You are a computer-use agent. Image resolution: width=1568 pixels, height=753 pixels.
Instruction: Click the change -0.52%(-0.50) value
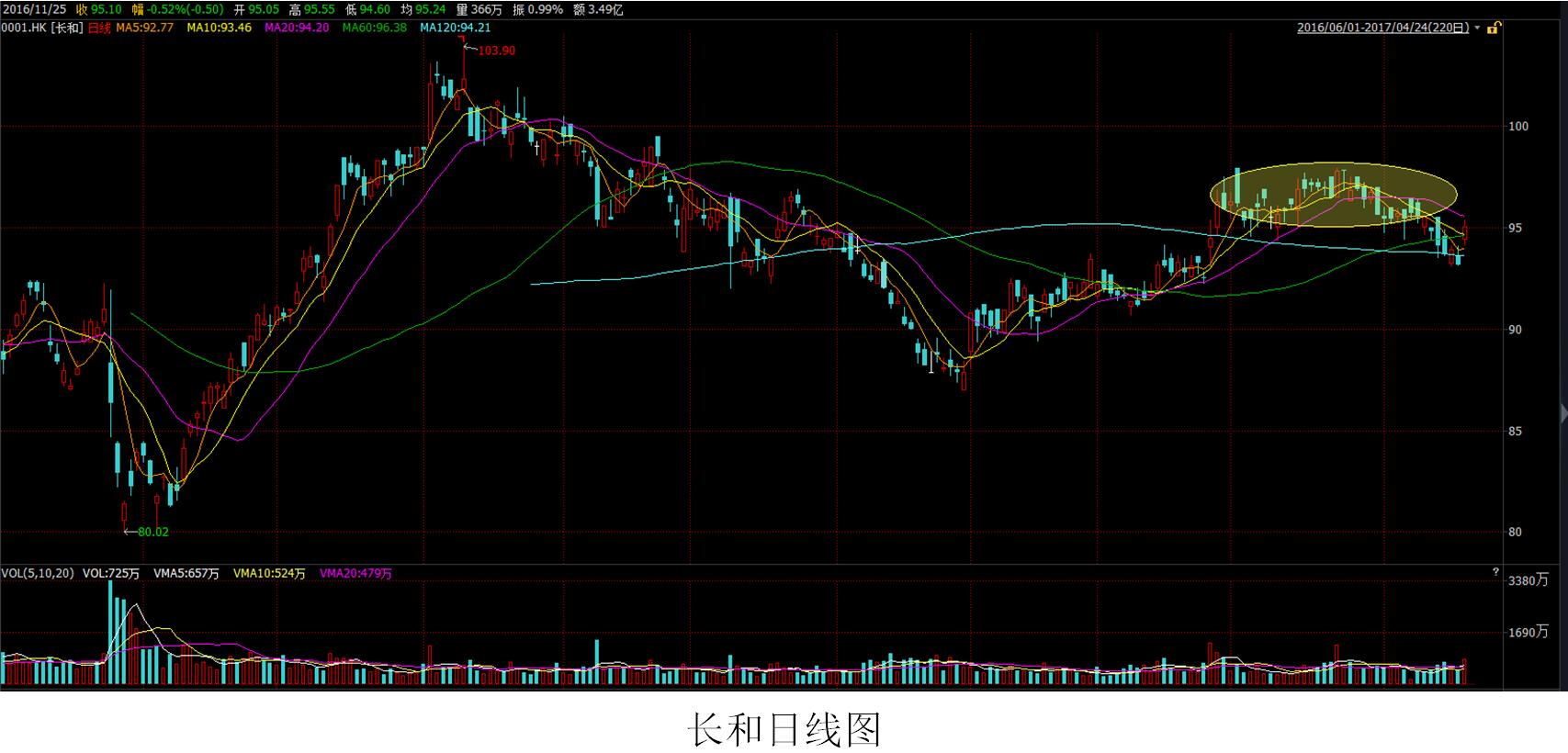186,9
